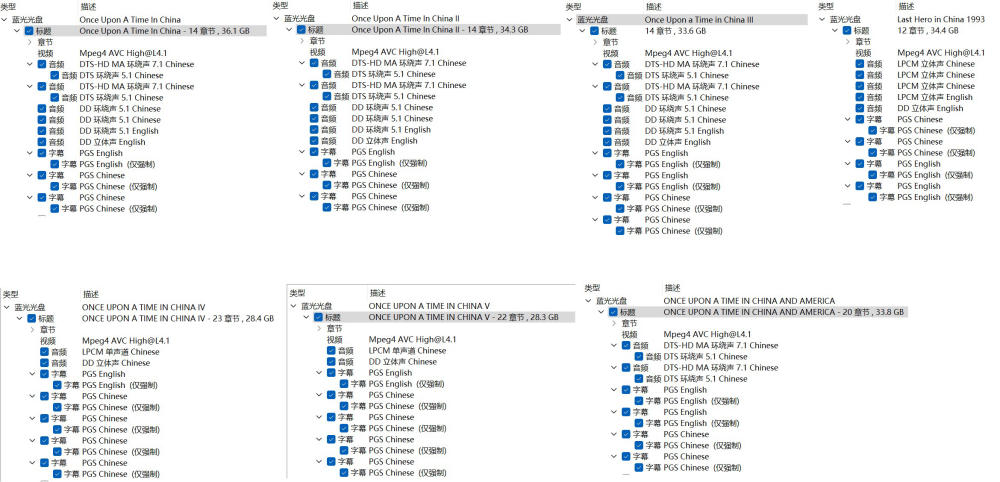
Task: Expand the 章节 node in China V panel
Action: pyautogui.click(x=320, y=328)
